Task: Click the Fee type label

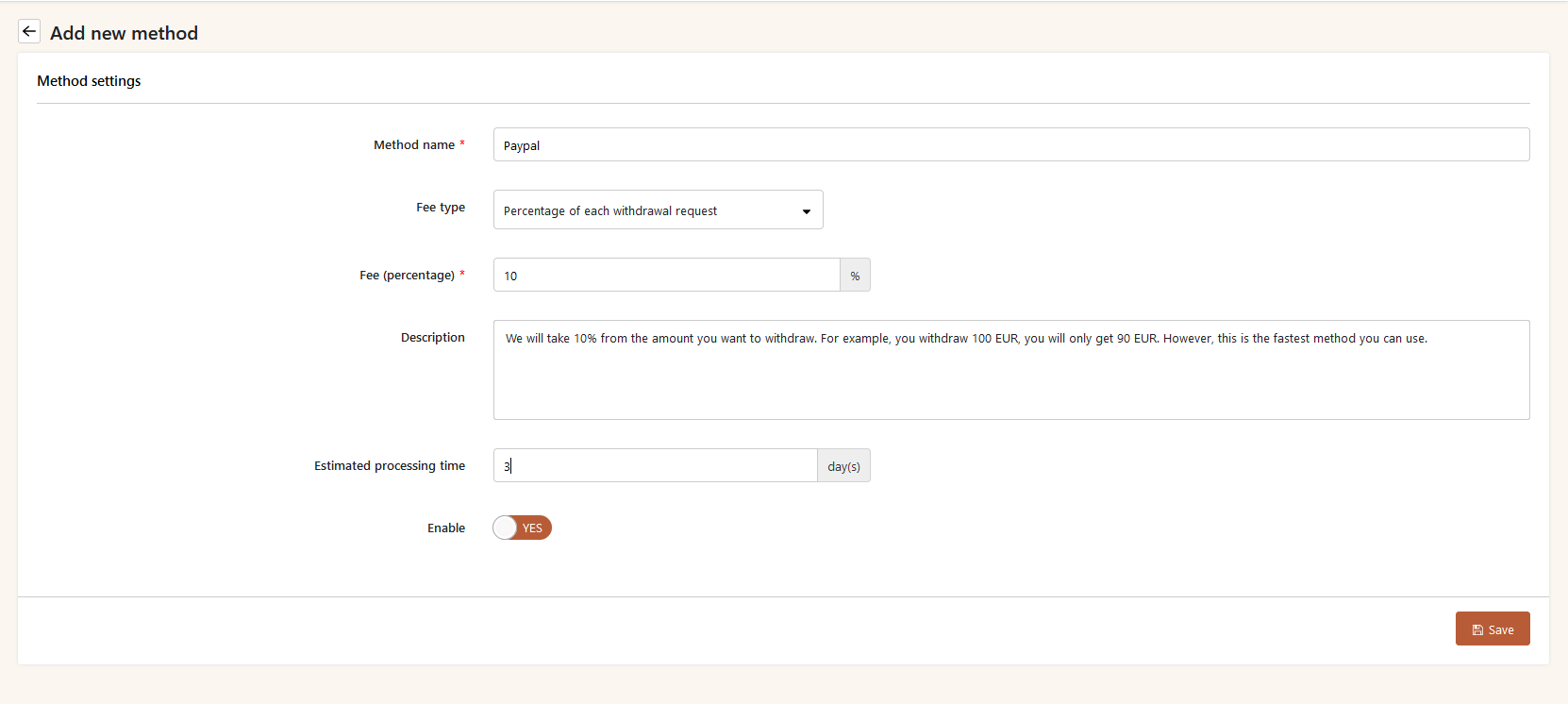Action: [441, 208]
